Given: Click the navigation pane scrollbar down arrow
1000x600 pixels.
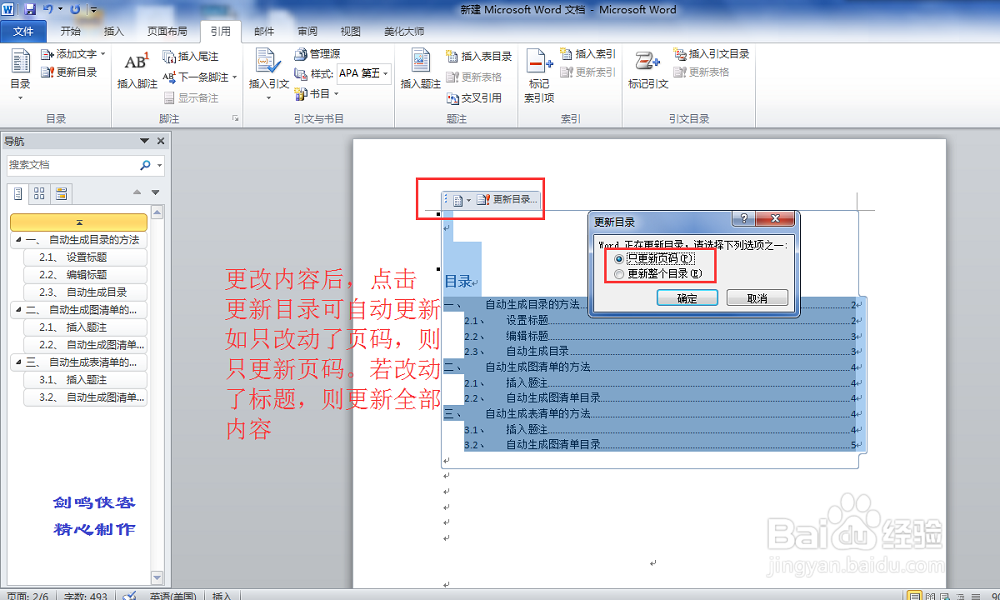Looking at the screenshot, I should coord(157,578).
